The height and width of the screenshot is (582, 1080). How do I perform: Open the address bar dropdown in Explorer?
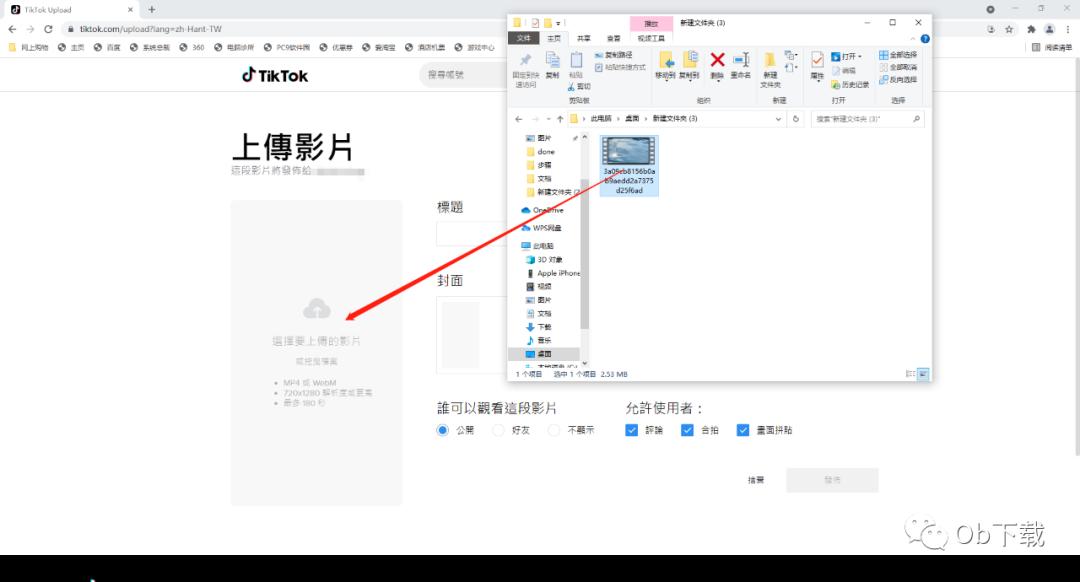tap(779, 118)
